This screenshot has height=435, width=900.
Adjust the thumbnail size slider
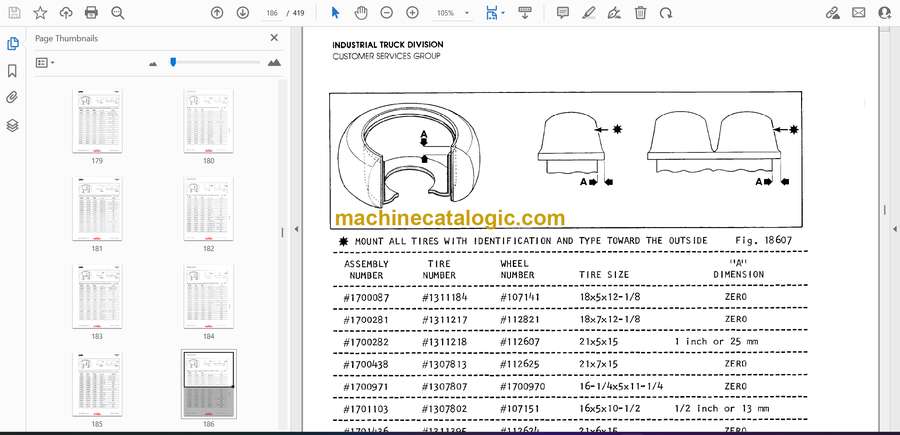173,62
